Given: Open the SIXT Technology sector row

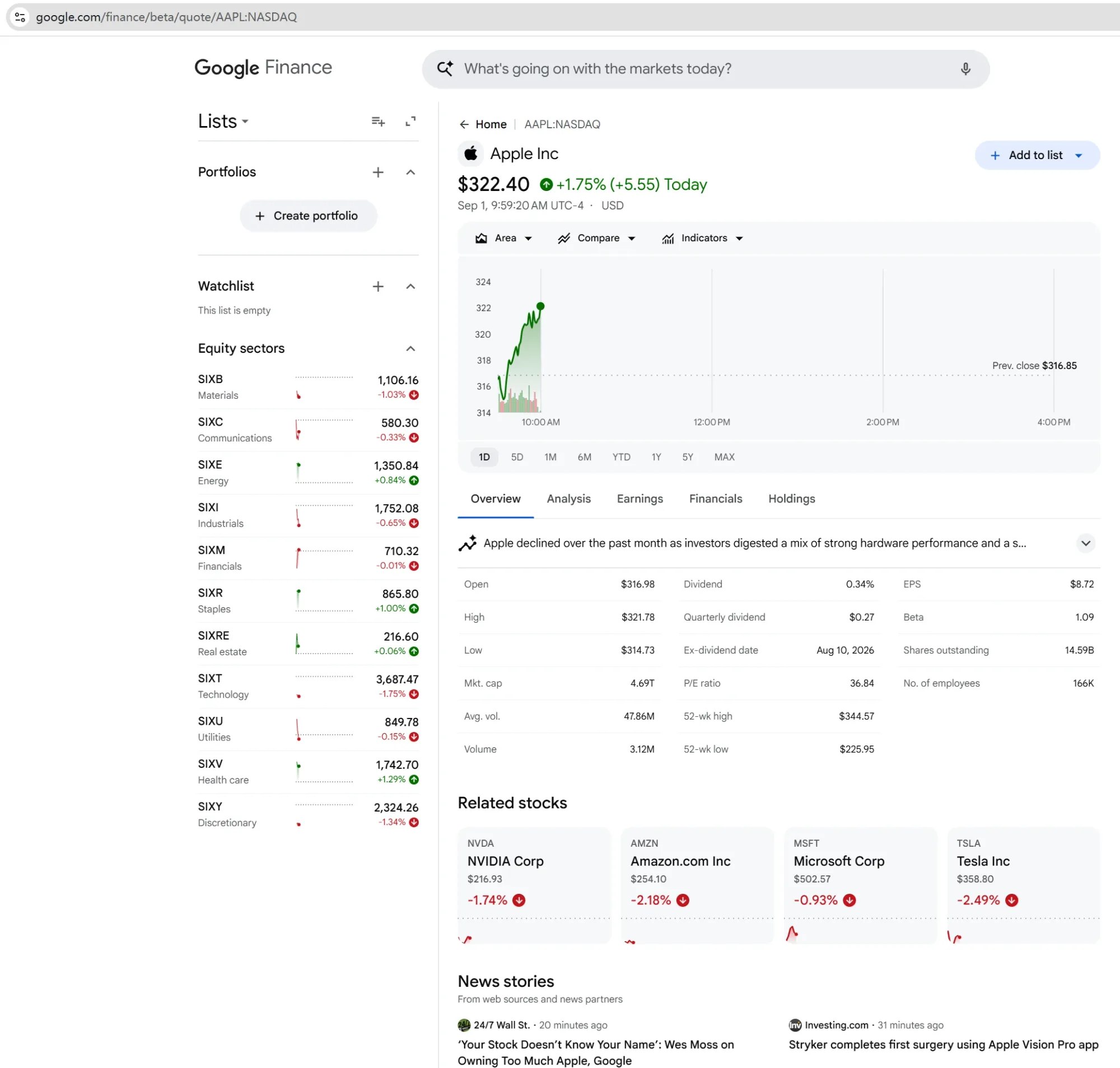Looking at the screenshot, I should [x=308, y=687].
